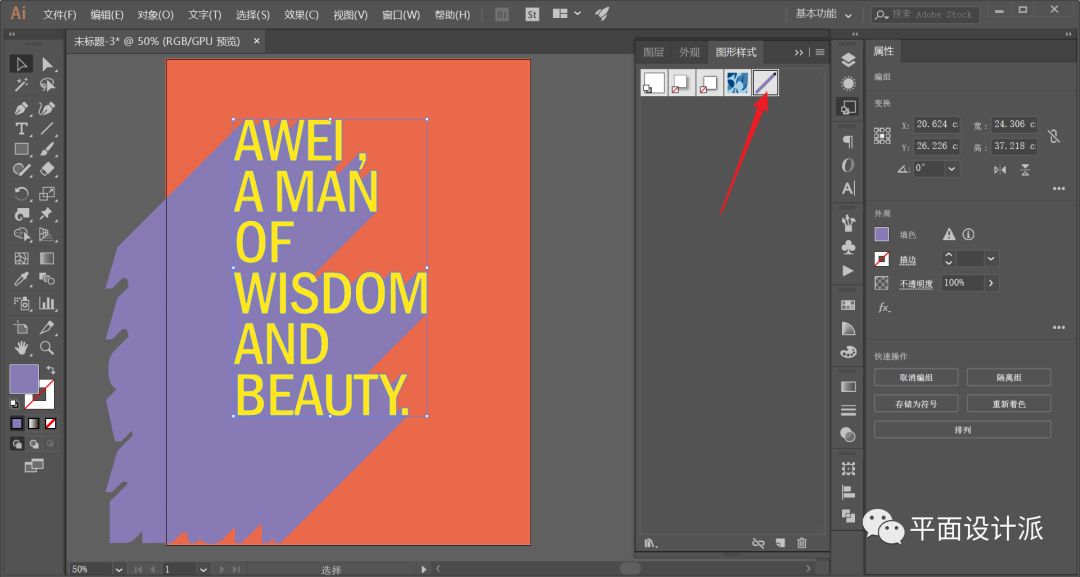
Task: Pick the Eyedropper tool
Action: (21, 280)
